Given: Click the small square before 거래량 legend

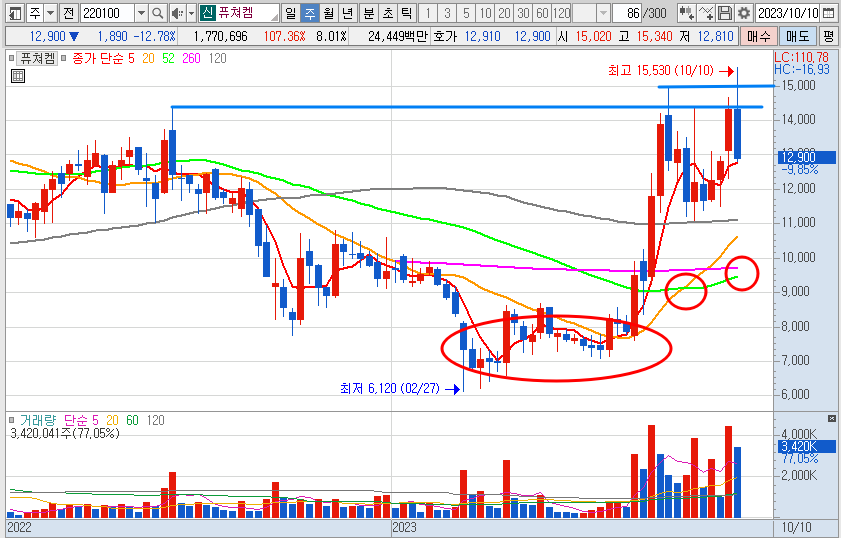Looking at the screenshot, I should point(11,420).
